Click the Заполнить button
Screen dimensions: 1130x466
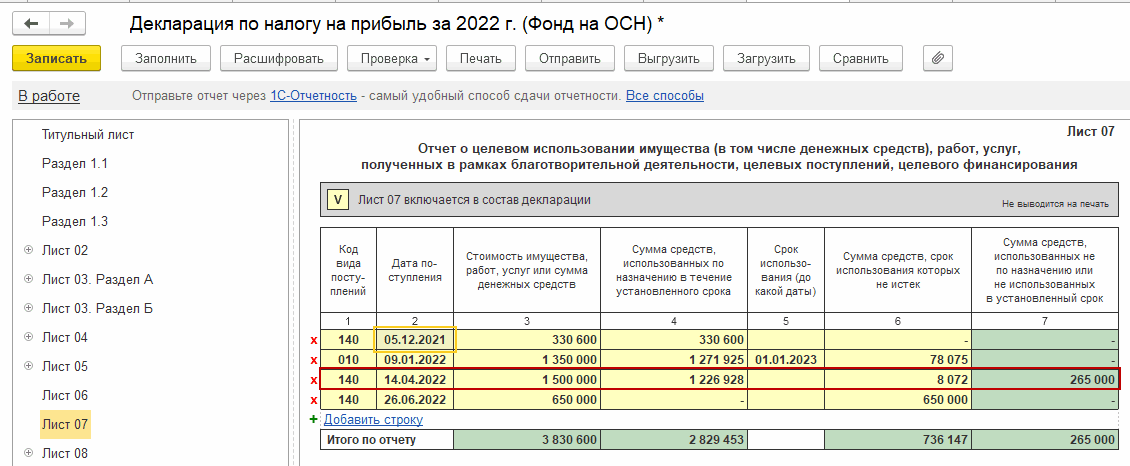click(165, 58)
